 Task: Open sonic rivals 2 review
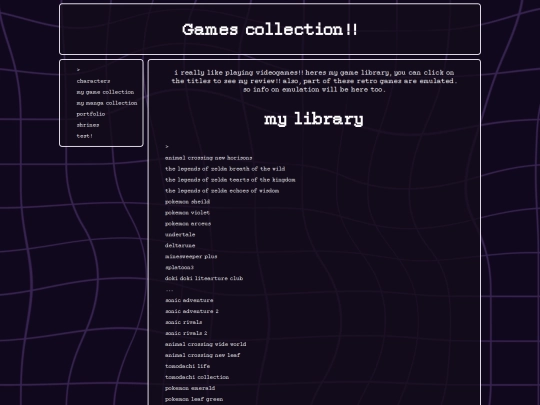pos(186,333)
